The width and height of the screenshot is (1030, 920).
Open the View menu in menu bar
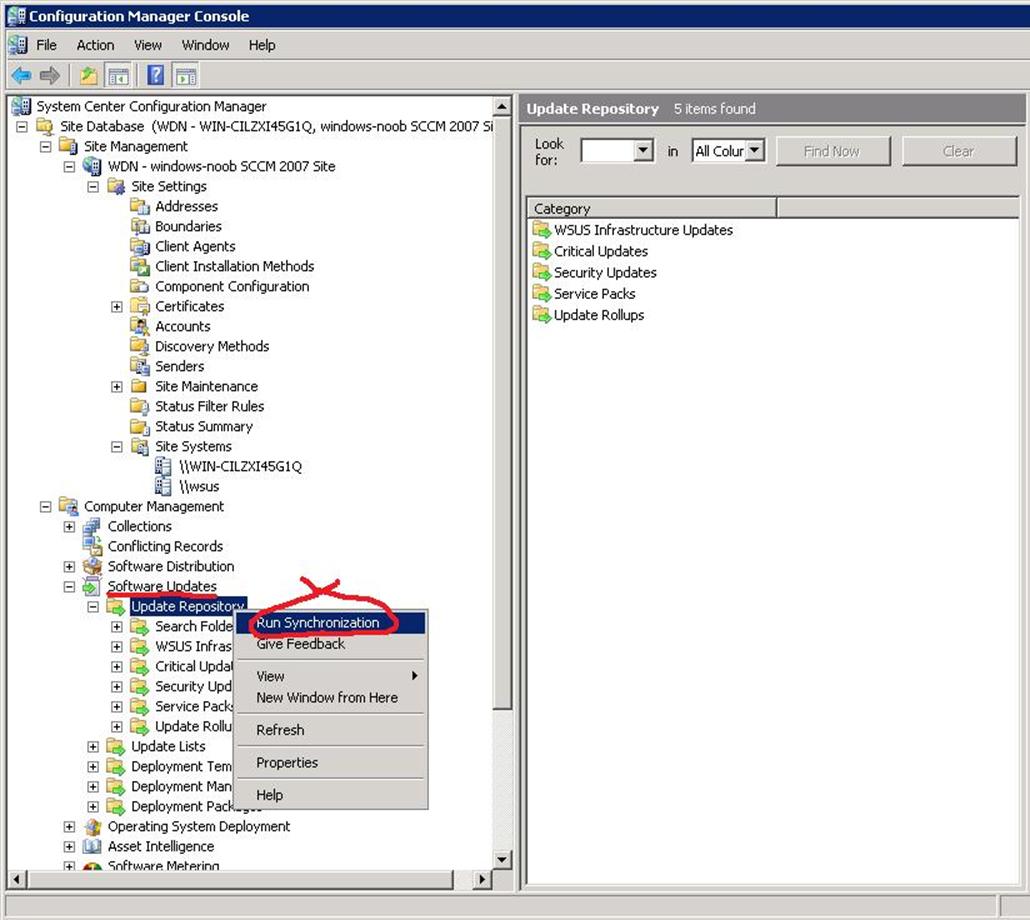148,45
